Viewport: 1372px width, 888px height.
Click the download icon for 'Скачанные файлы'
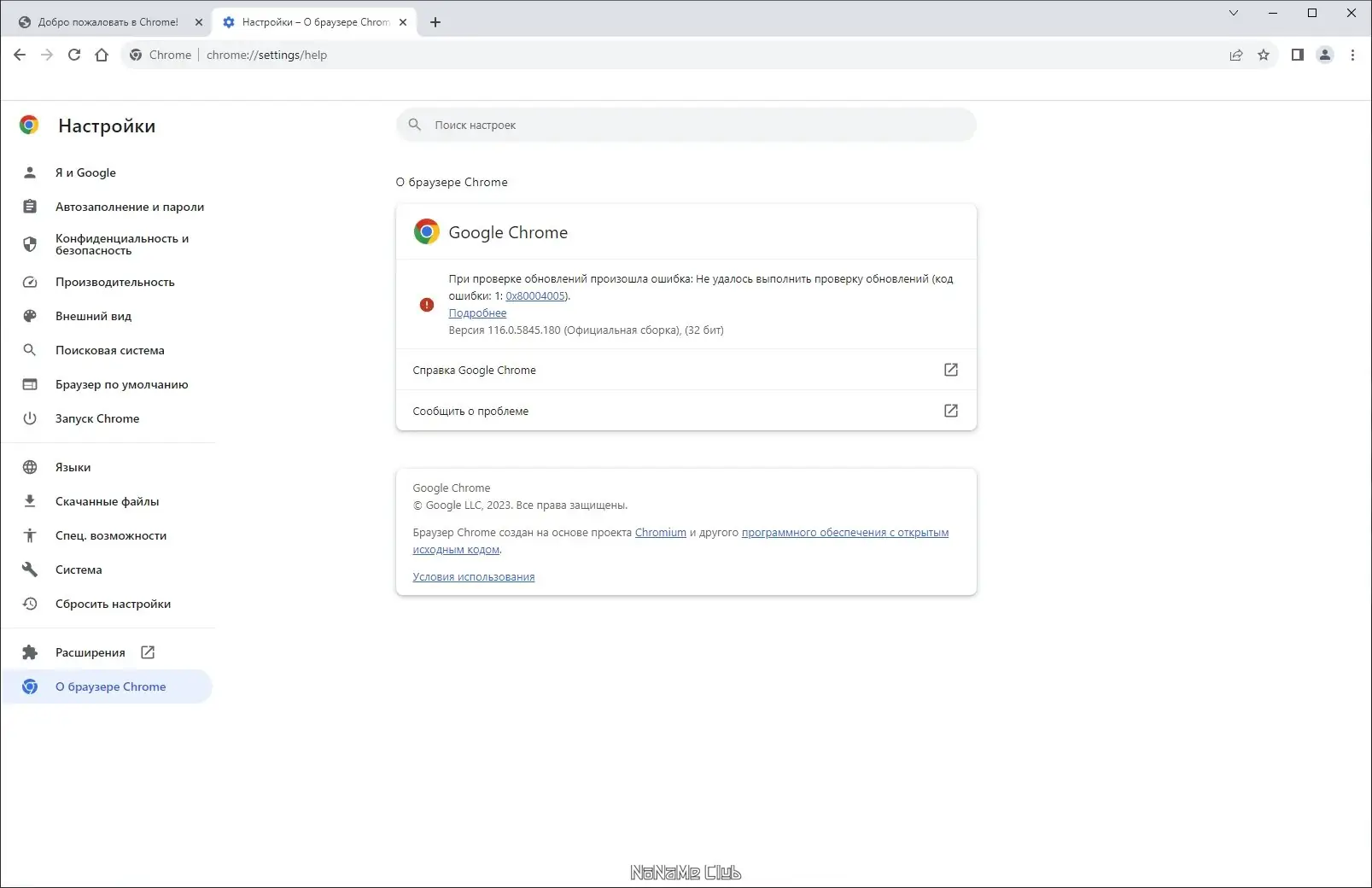click(x=30, y=501)
